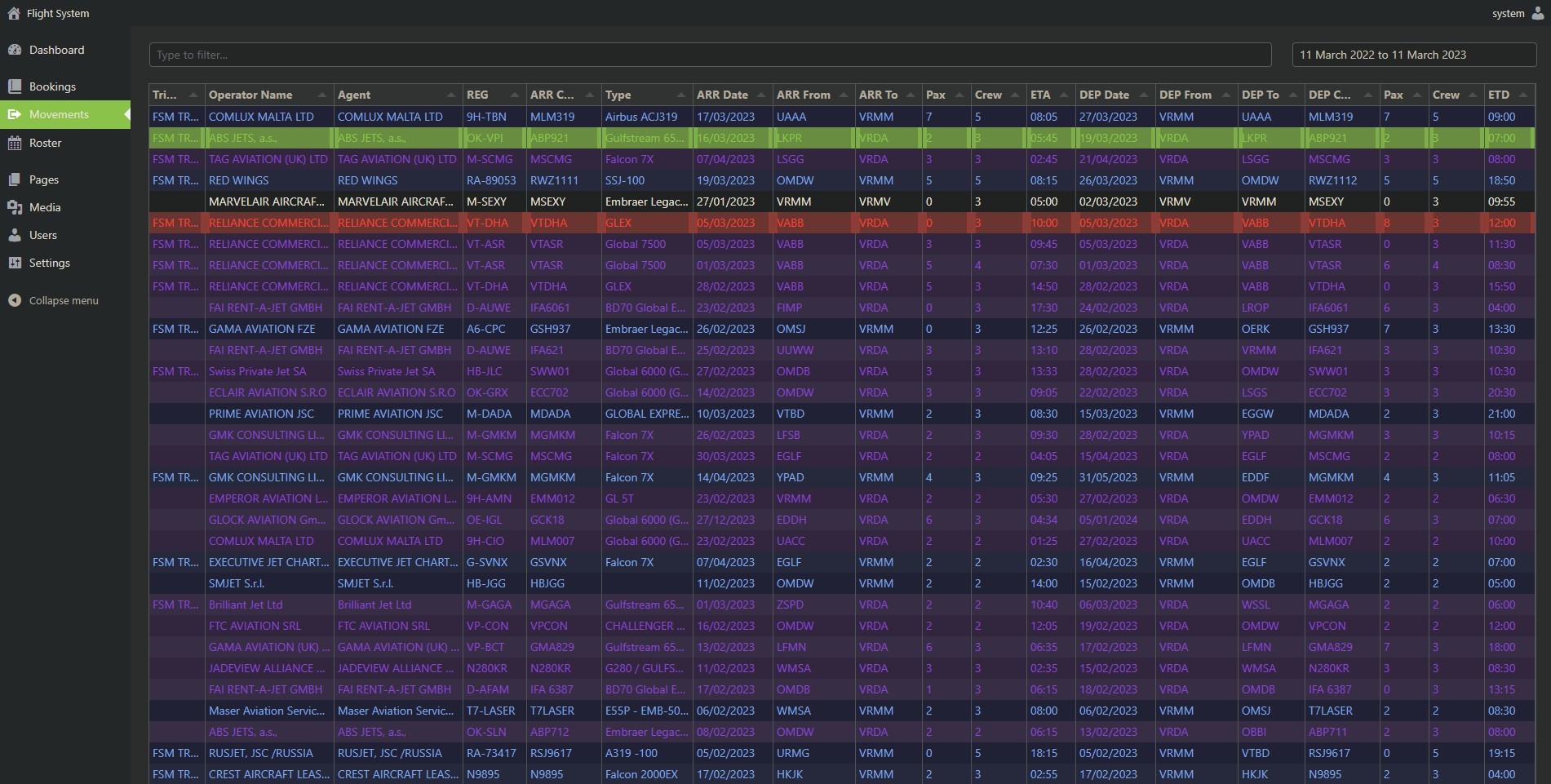Screen dimensions: 1551x784
Task: Click the Pages document icon
Action: point(14,179)
